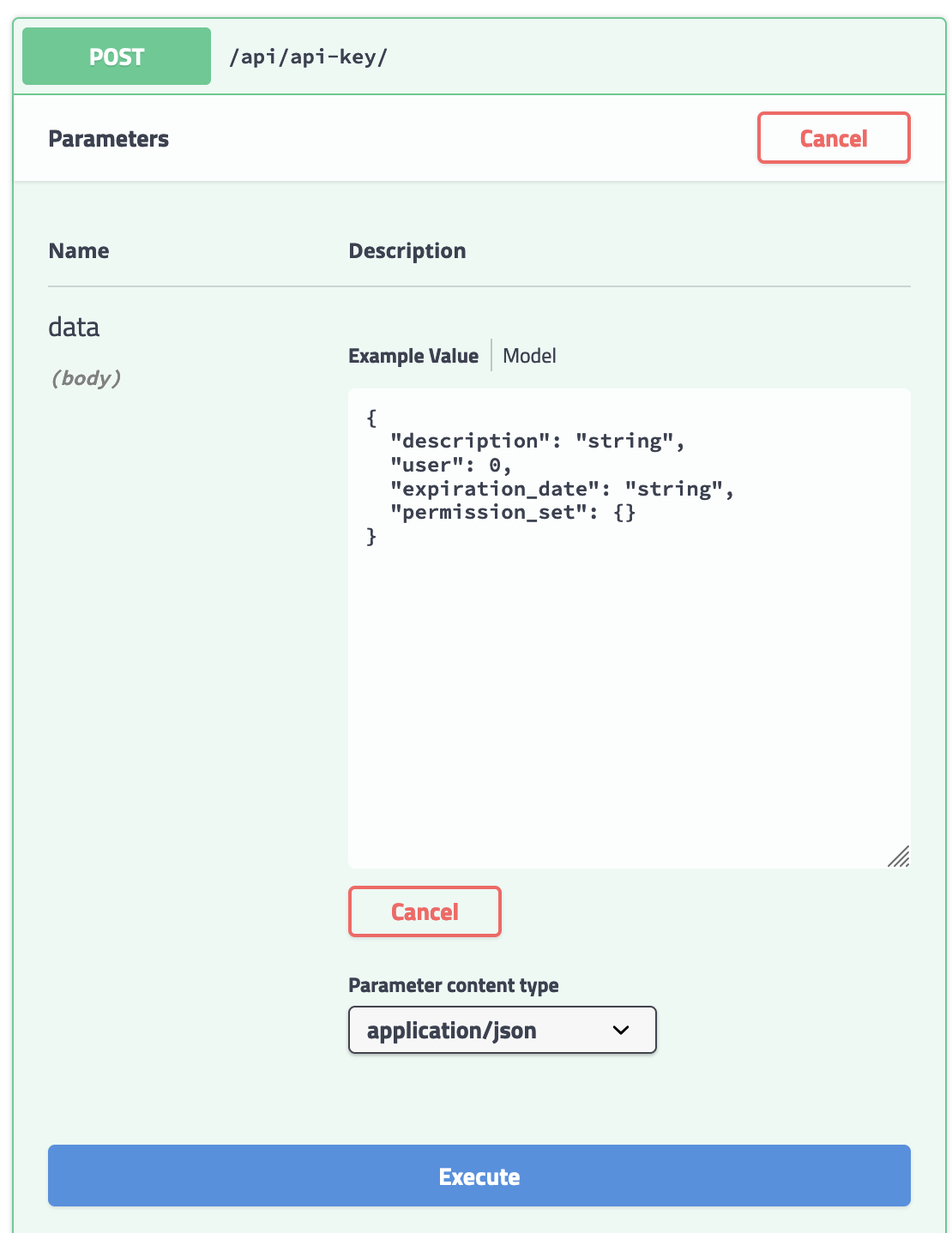Click the chevron on the application/json selector
This screenshot has height=1233, width=952.
pyautogui.click(x=620, y=1030)
